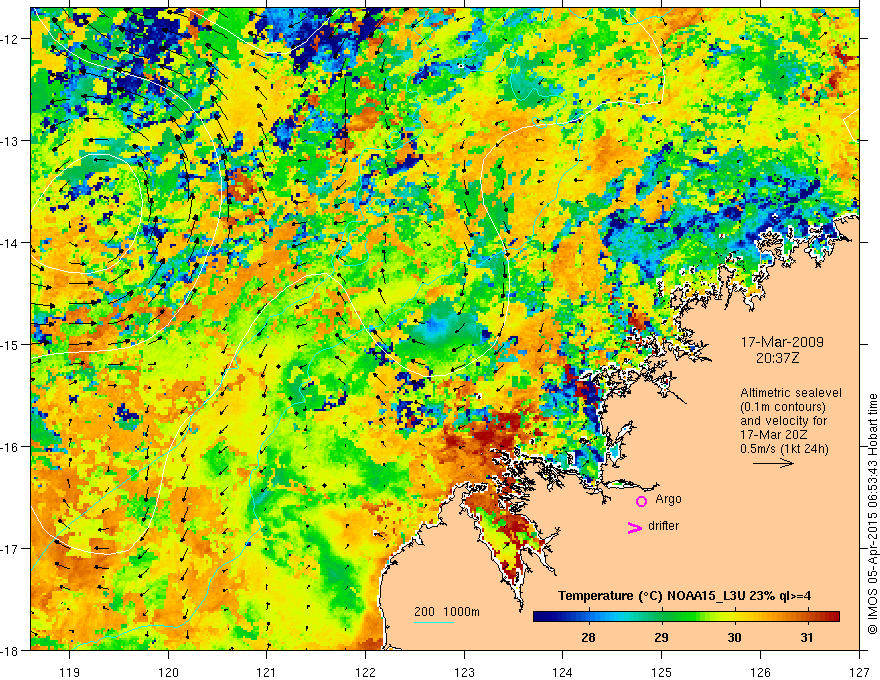Click longitude axis label 125

662,673
